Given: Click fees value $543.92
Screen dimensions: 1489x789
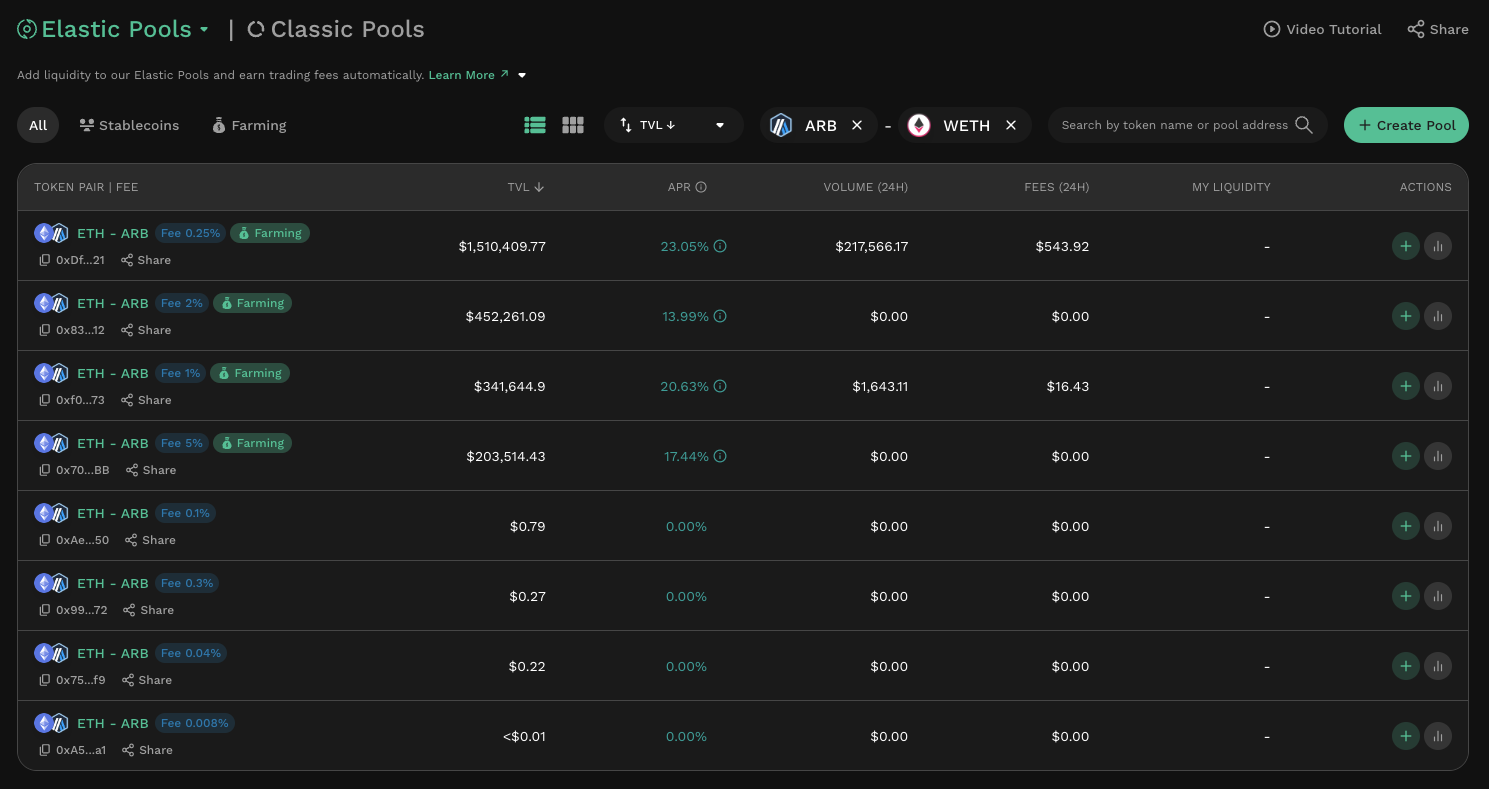Looking at the screenshot, I should pos(1062,246).
